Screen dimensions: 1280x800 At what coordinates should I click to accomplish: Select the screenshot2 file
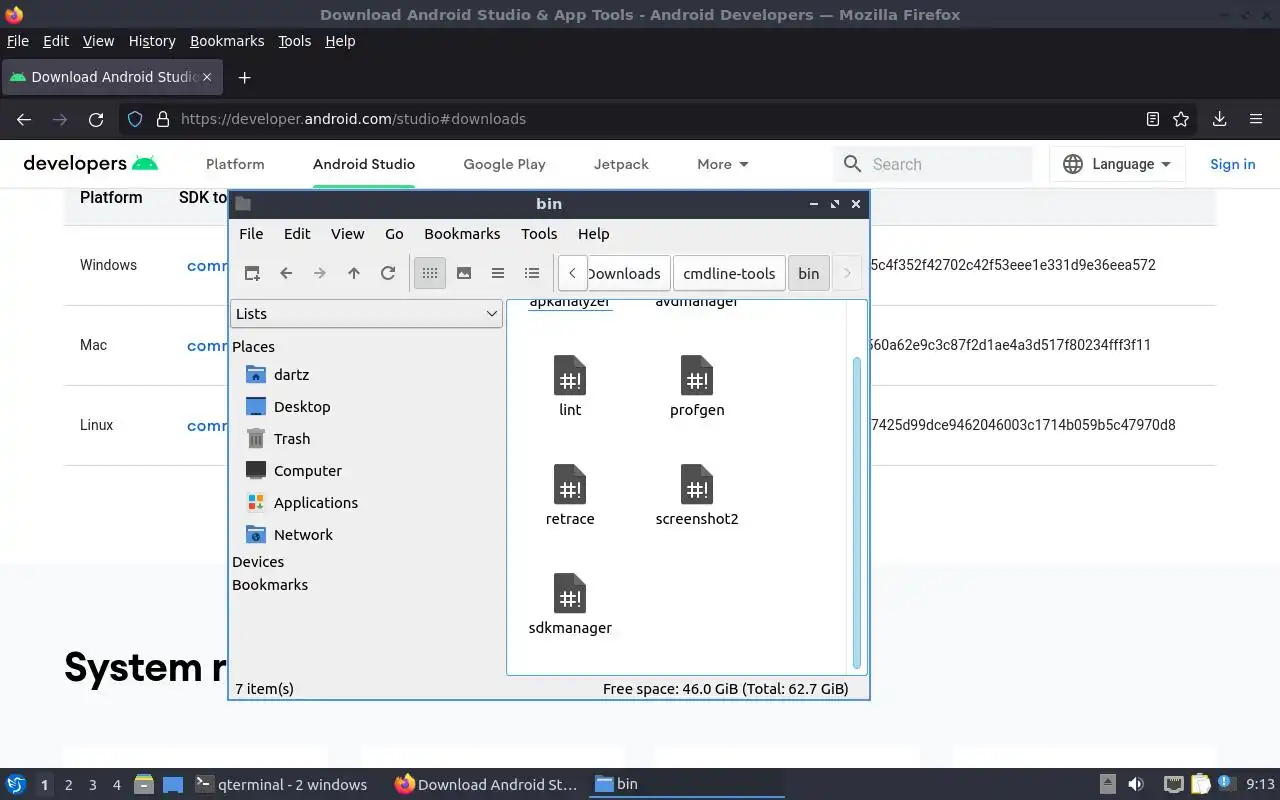pyautogui.click(x=697, y=496)
